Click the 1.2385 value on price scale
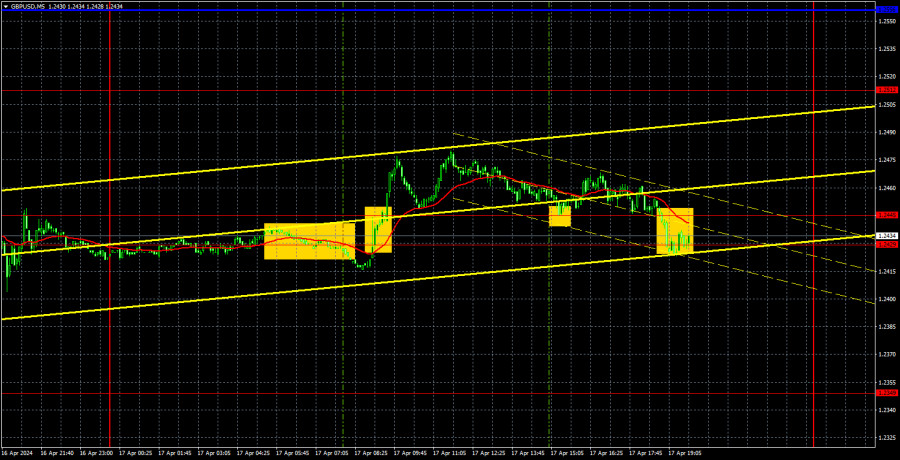The image size is (900, 460). pyautogui.click(x=887, y=327)
